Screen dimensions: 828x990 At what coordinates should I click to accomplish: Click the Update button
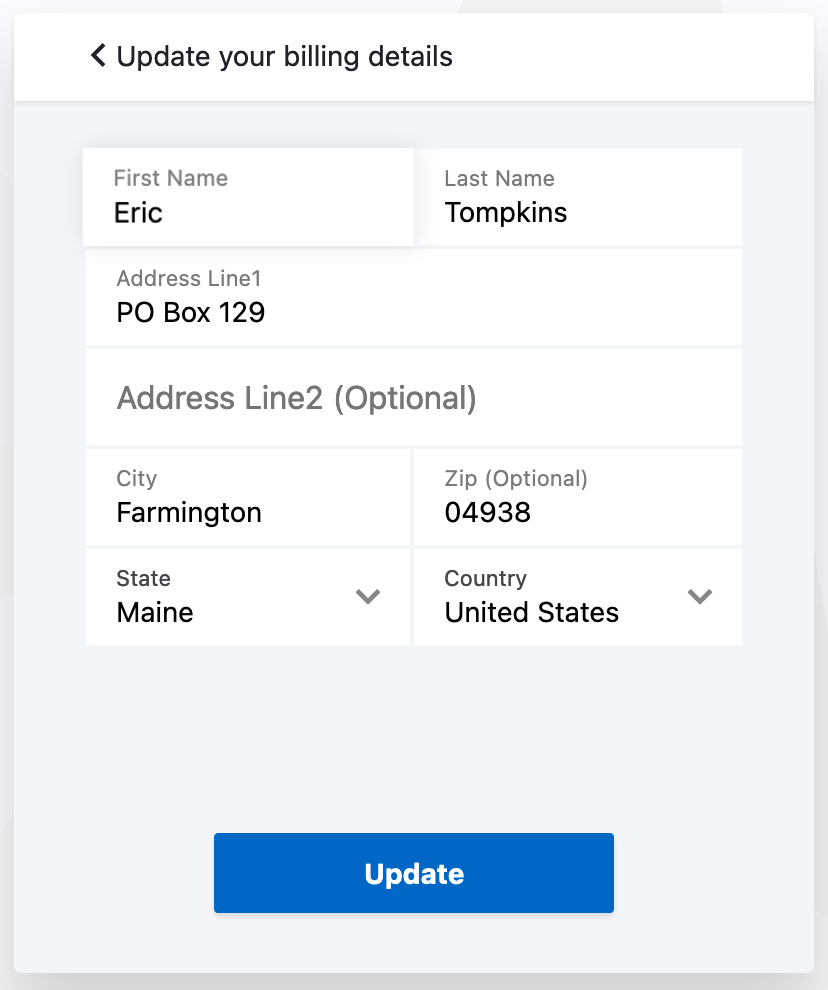coord(413,872)
